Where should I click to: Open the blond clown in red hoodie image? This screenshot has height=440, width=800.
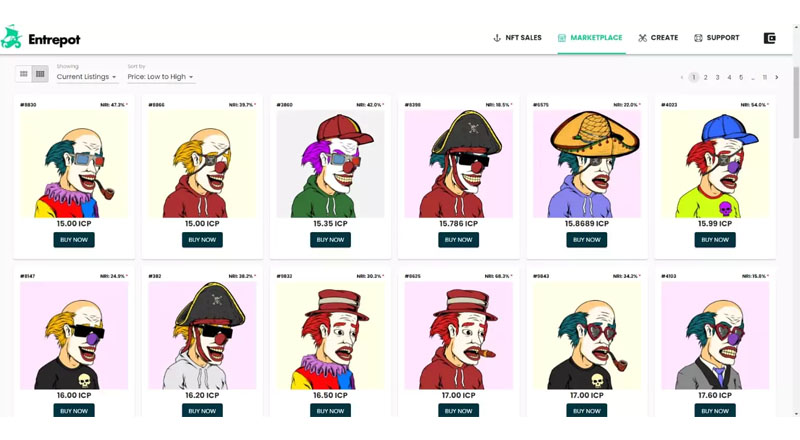point(202,164)
